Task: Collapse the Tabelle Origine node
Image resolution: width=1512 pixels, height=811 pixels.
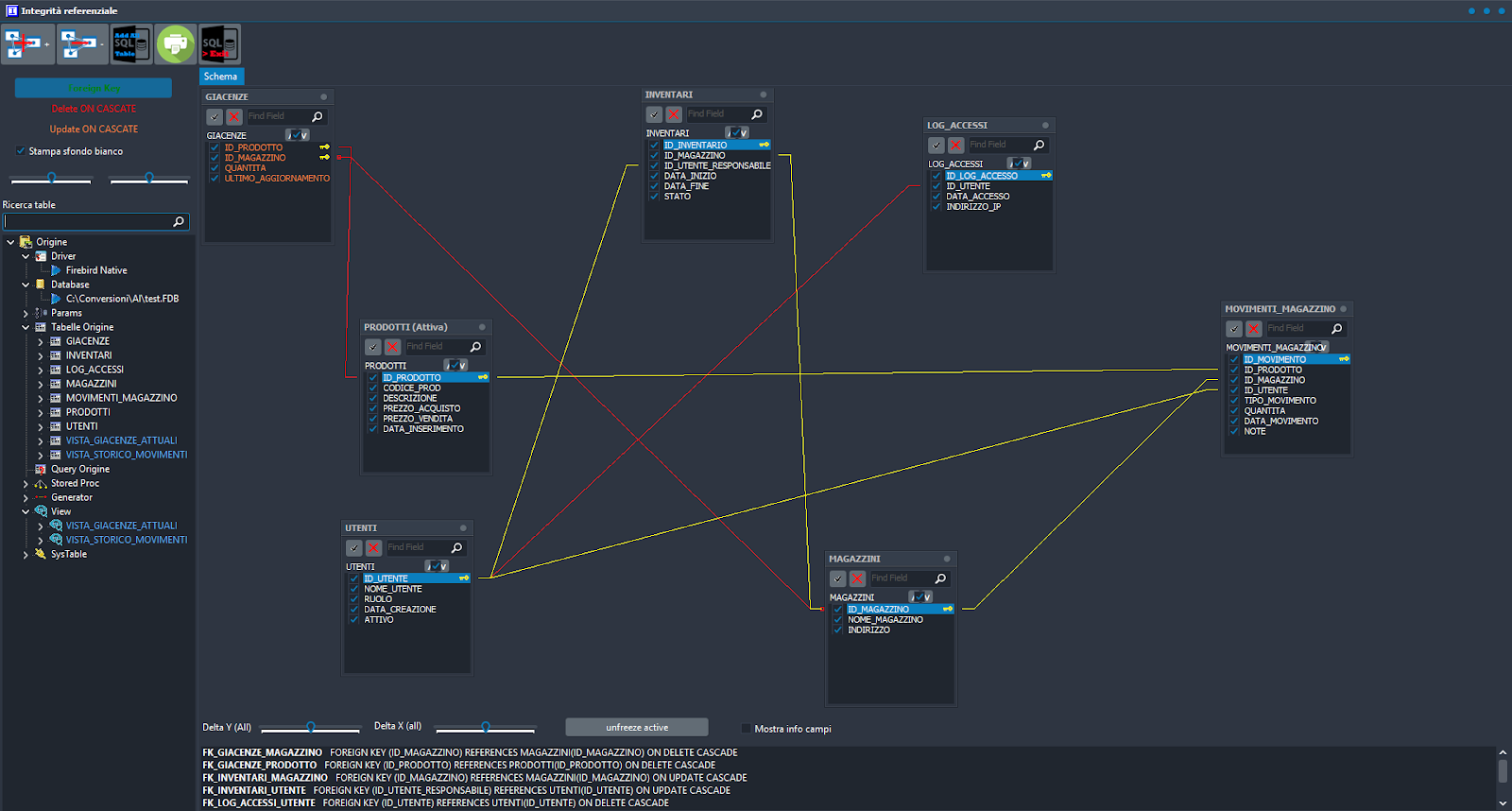Action: (x=26, y=327)
